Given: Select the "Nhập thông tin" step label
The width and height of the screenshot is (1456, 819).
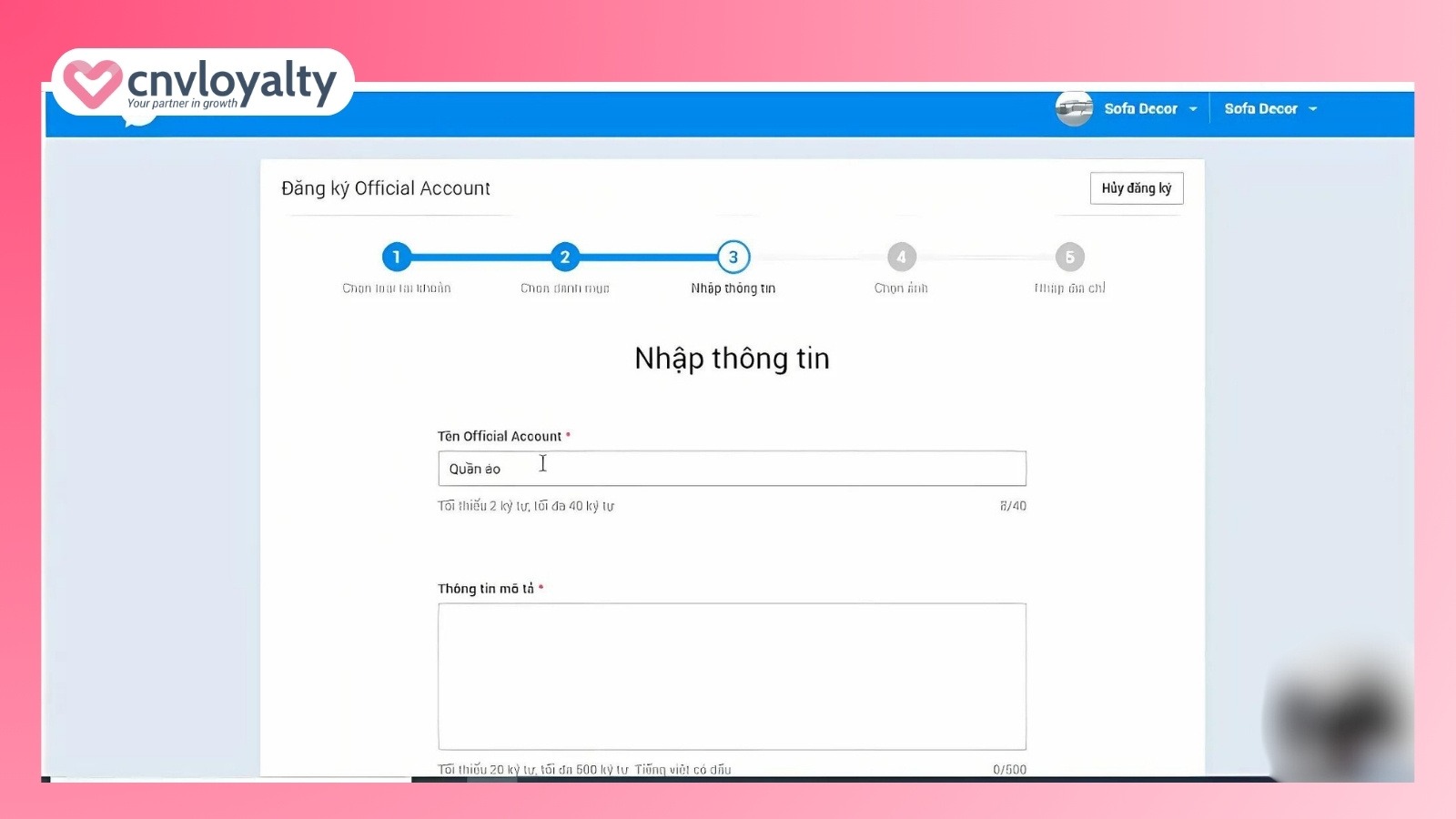Looking at the screenshot, I should coord(733,288).
